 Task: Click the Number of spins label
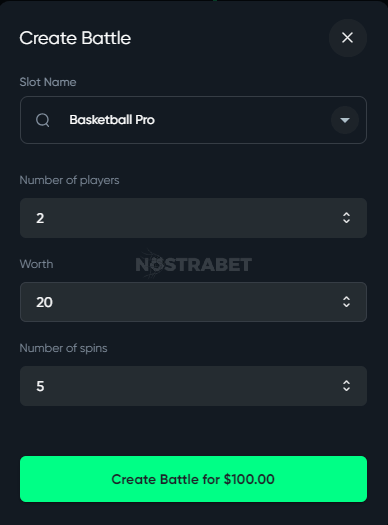point(63,348)
